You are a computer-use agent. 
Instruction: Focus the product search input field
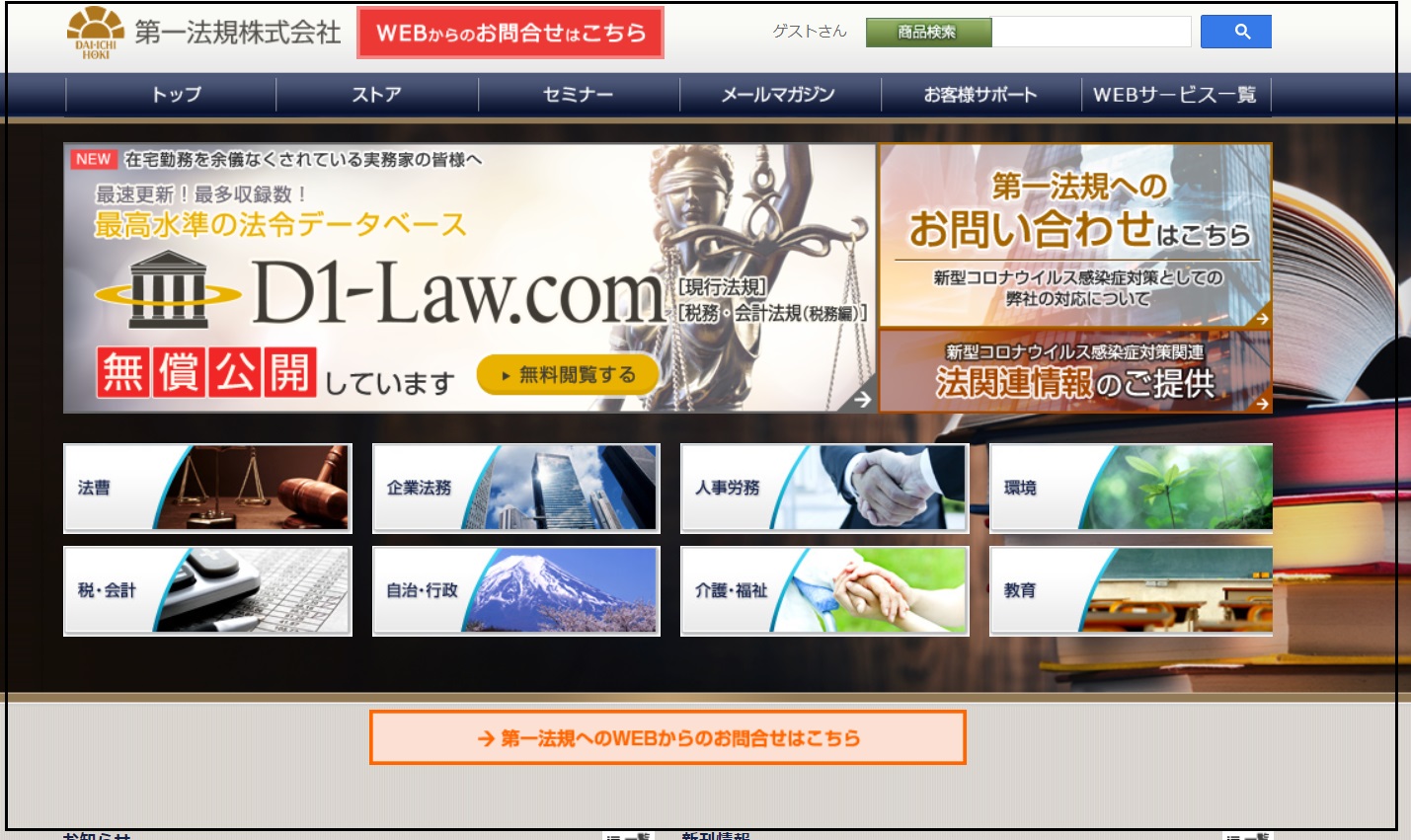tap(1091, 32)
